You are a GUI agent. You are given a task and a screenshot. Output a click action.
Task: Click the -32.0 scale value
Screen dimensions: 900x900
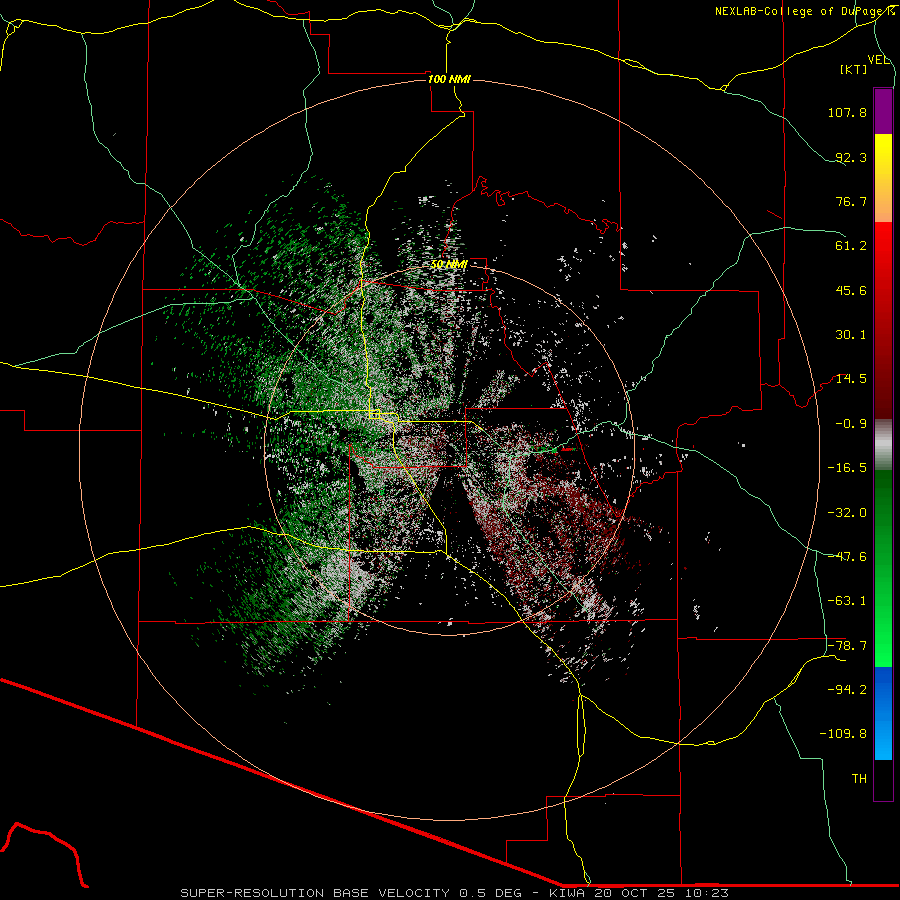[x=847, y=513]
